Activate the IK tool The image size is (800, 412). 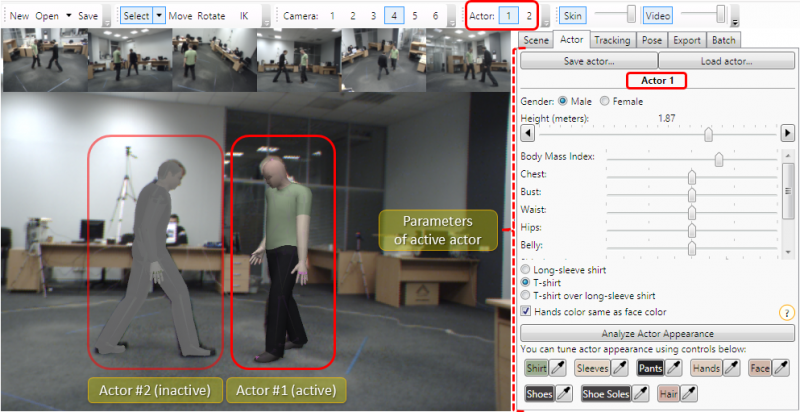244,16
